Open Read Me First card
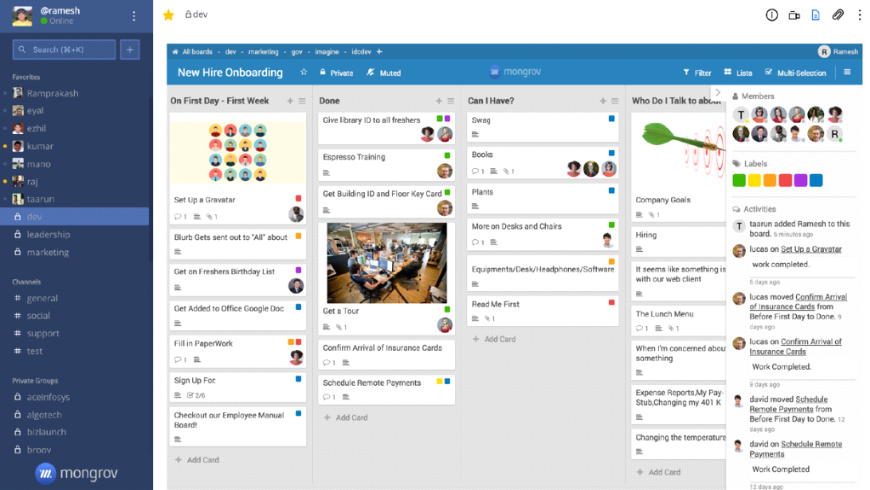Image resolution: width=870 pixels, height=490 pixels. pyautogui.click(x=543, y=311)
